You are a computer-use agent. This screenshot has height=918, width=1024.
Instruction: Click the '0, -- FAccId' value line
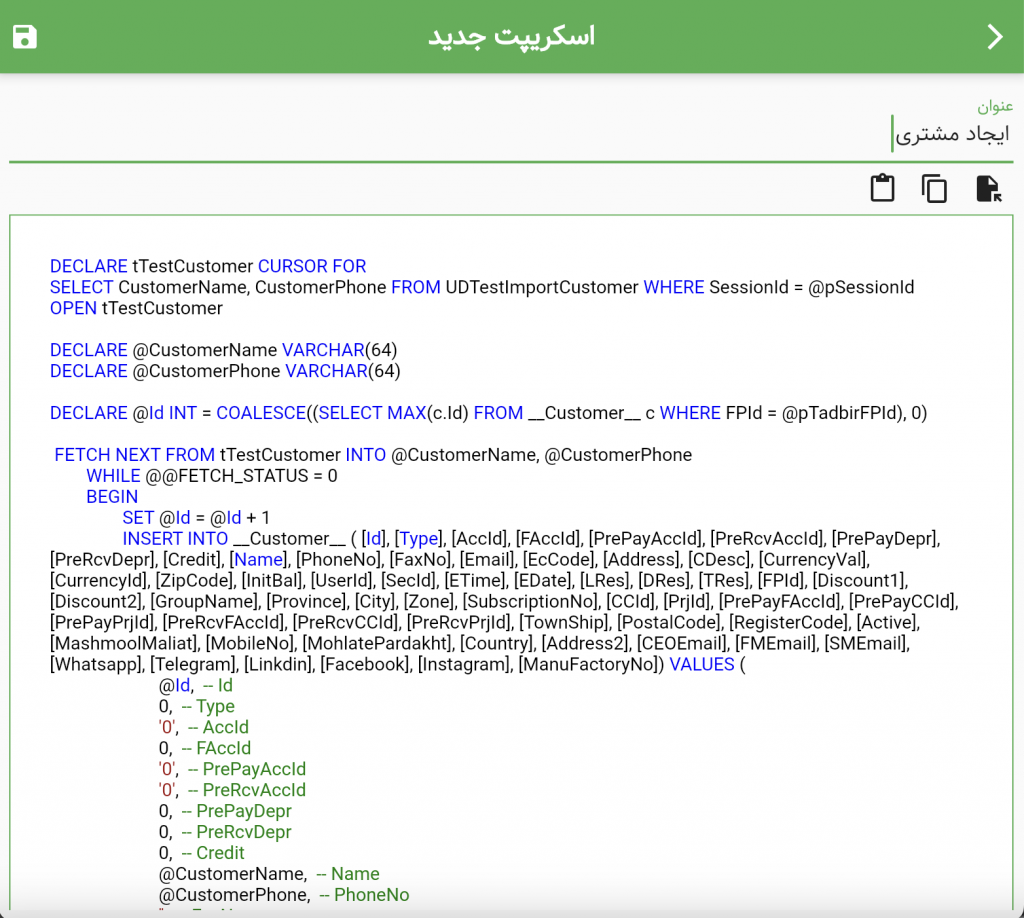(204, 748)
